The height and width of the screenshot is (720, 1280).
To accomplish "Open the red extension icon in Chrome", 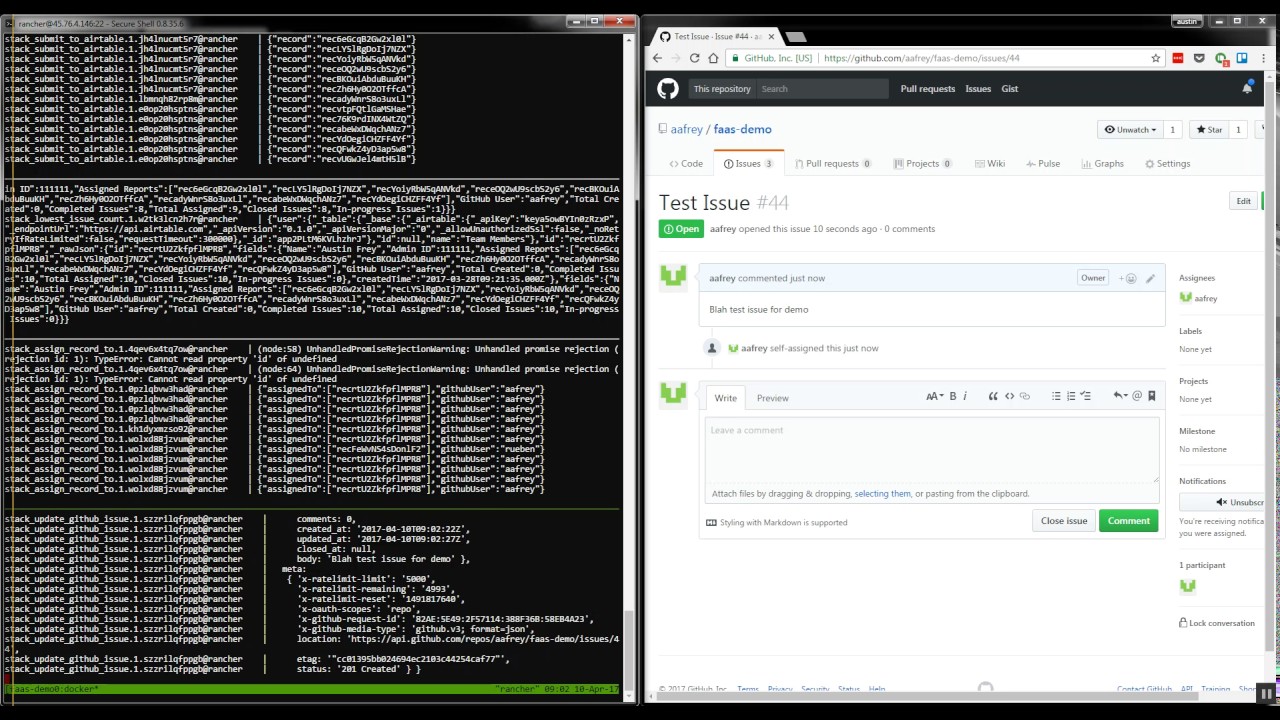I will (1179, 58).
